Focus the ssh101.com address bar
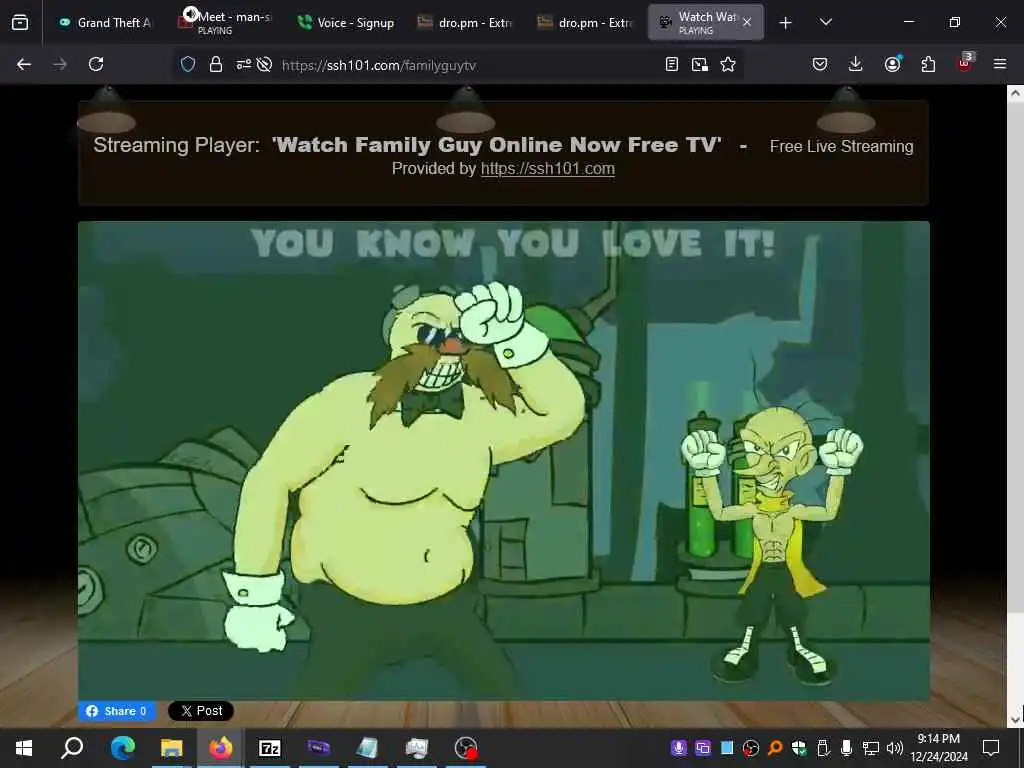 [x=457, y=65]
